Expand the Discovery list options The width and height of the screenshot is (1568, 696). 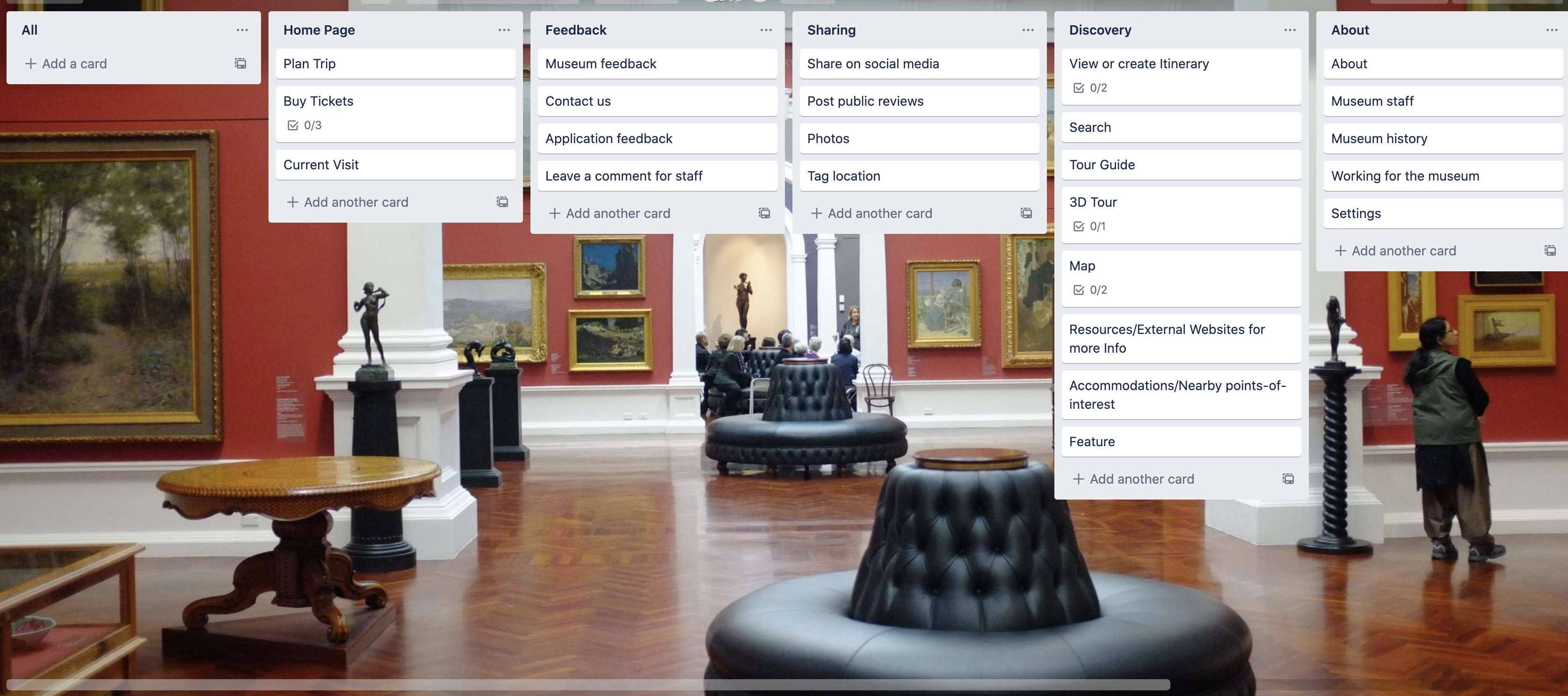point(1290,29)
